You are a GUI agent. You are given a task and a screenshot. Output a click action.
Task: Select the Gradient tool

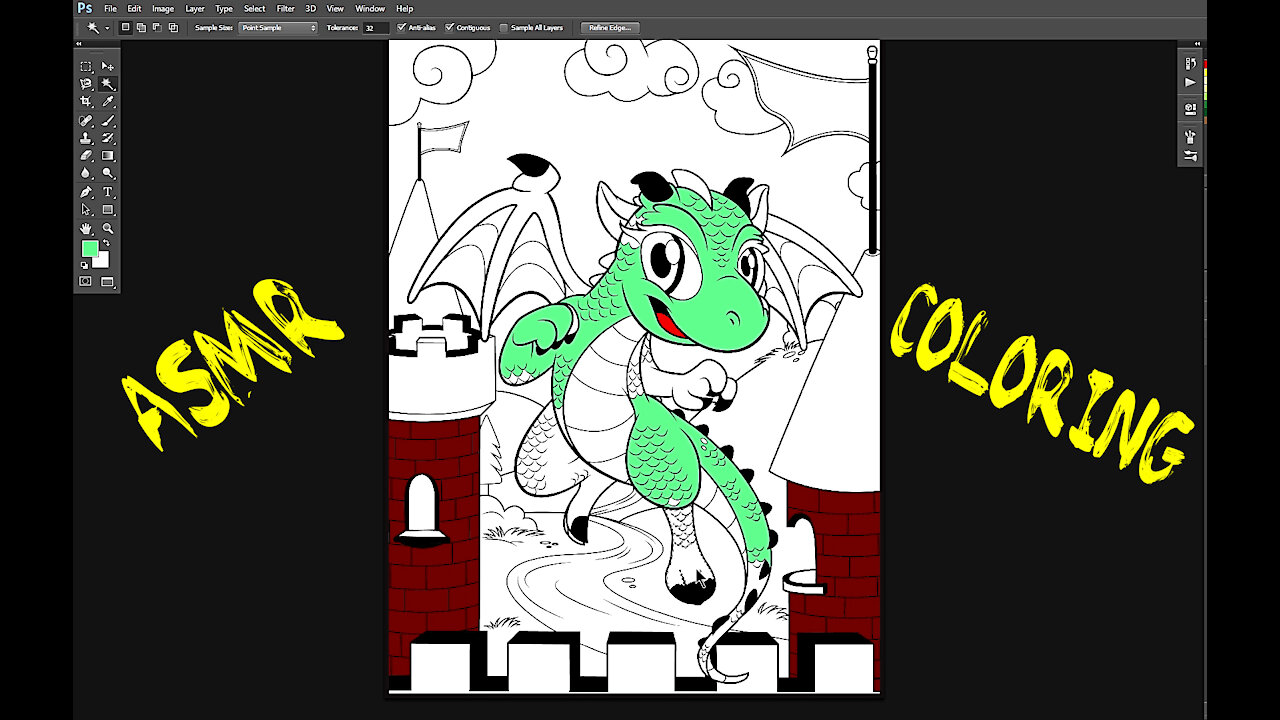point(108,156)
